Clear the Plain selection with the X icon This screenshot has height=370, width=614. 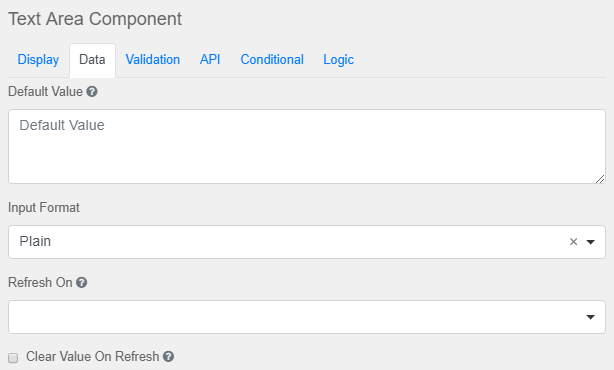tap(573, 242)
